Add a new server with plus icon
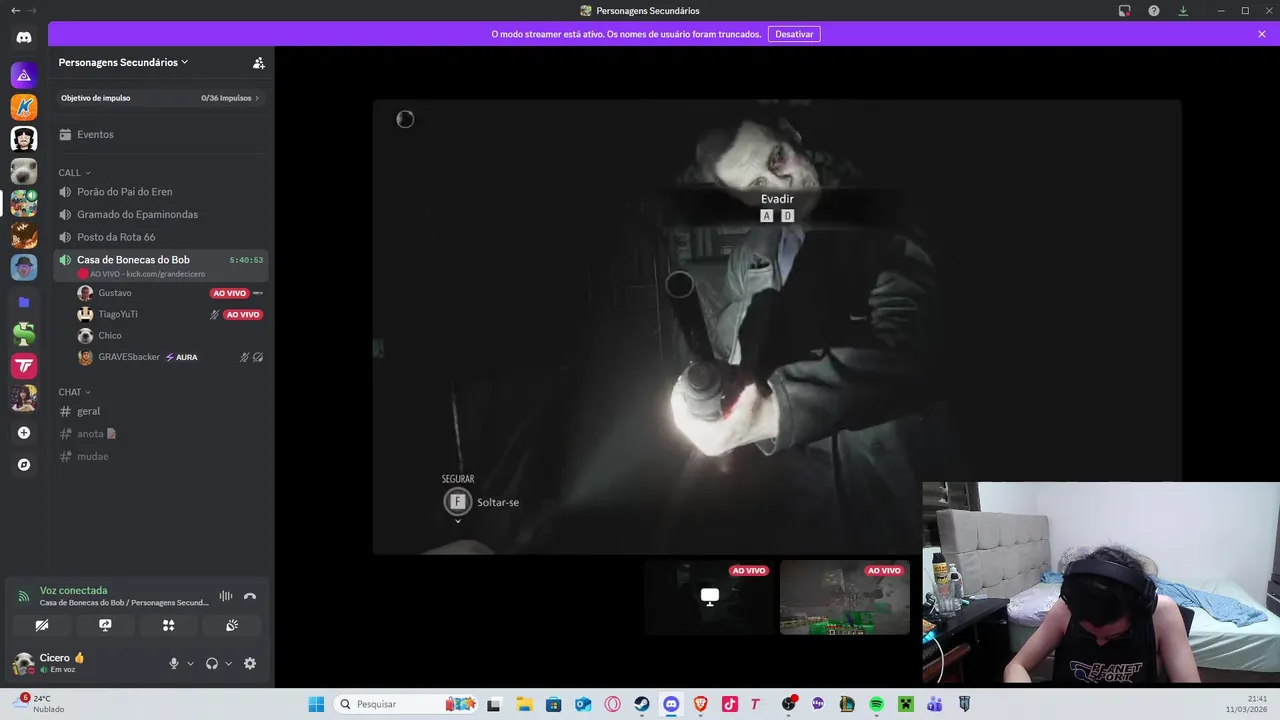This screenshot has height=720, width=1280. [24, 433]
